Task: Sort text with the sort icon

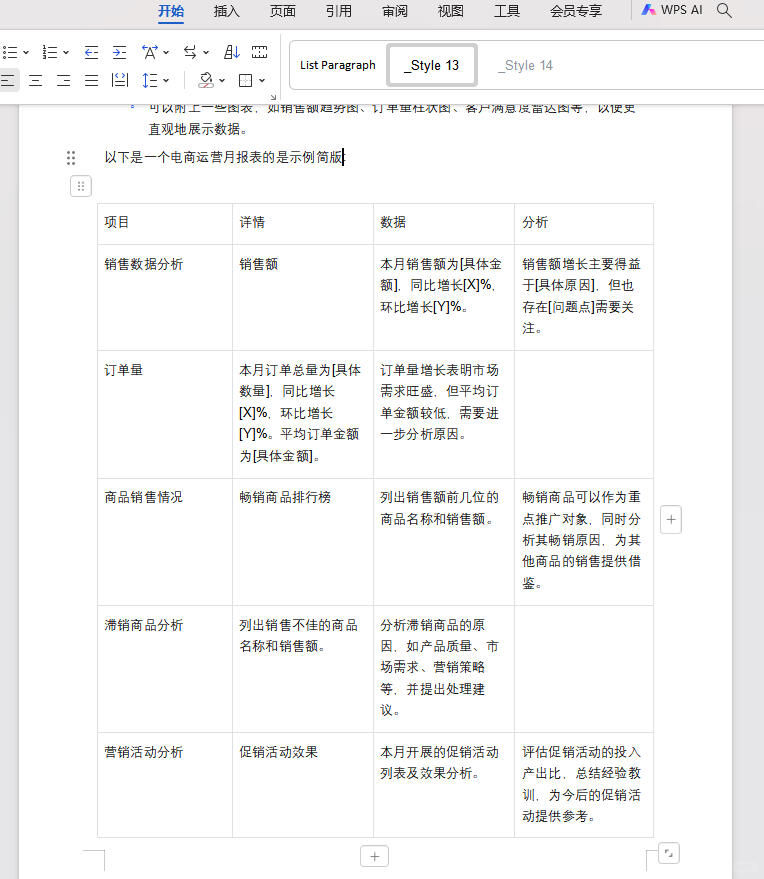Action: click(x=231, y=53)
